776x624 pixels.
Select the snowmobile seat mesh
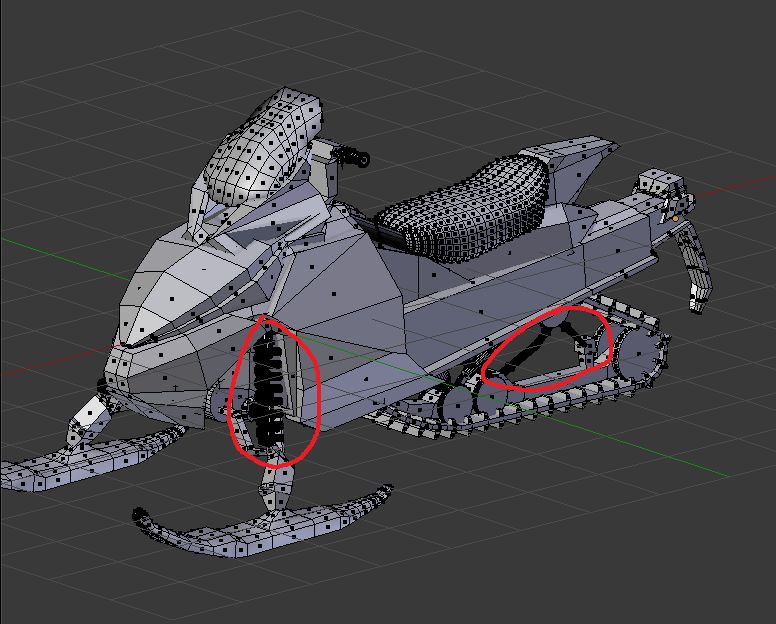[x=463, y=209]
